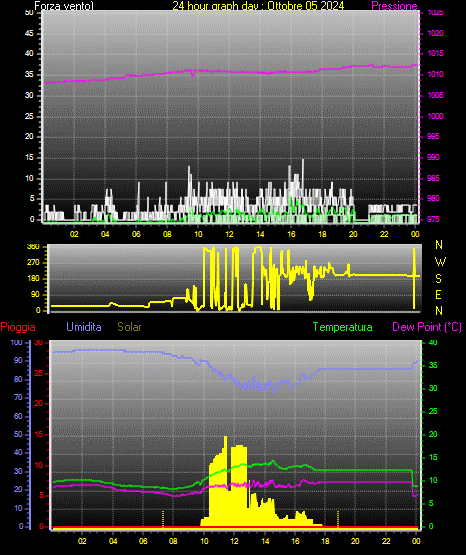Click the green Temperatura legend label
The image size is (466, 555).
(342, 327)
